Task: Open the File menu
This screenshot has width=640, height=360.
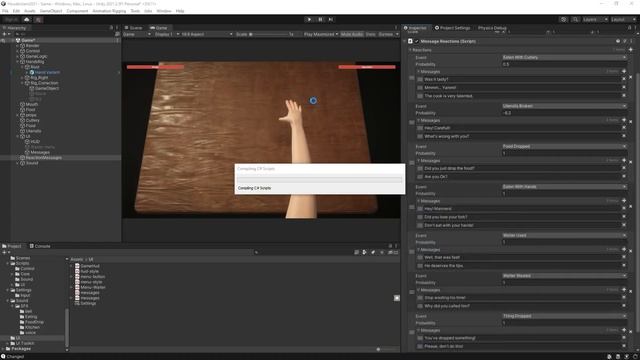Action: (5, 11)
